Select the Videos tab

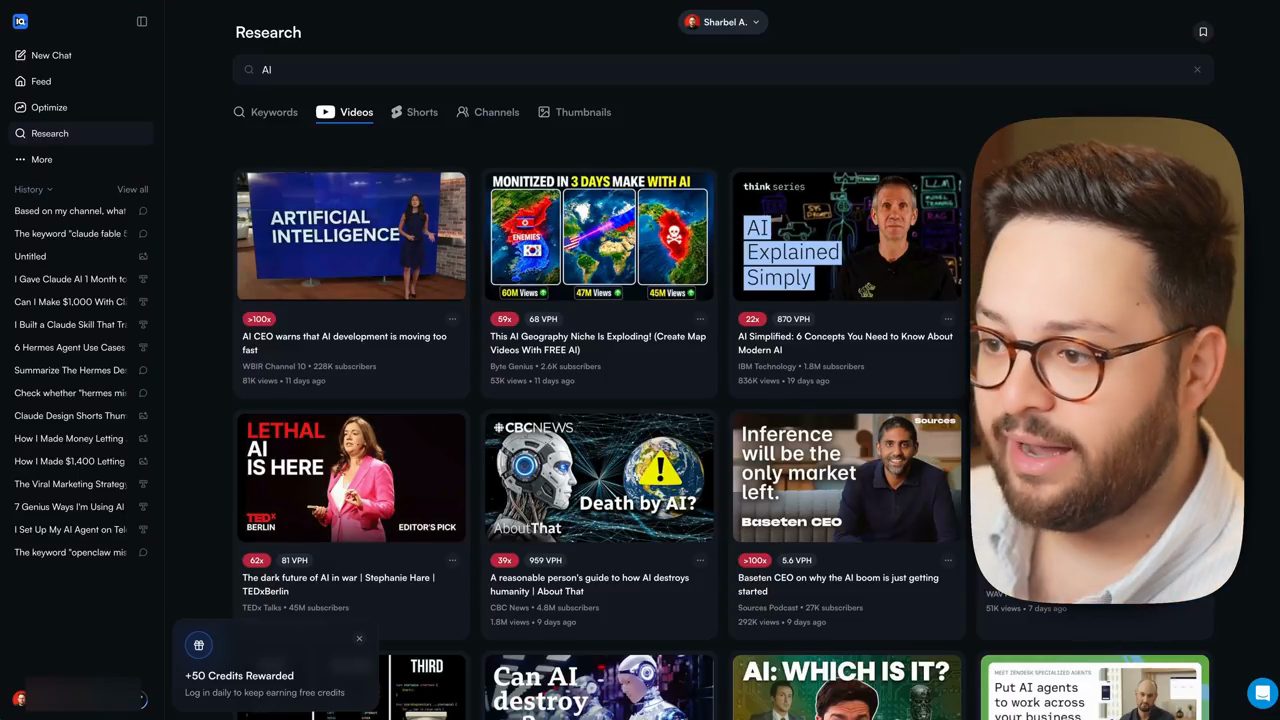(x=345, y=112)
